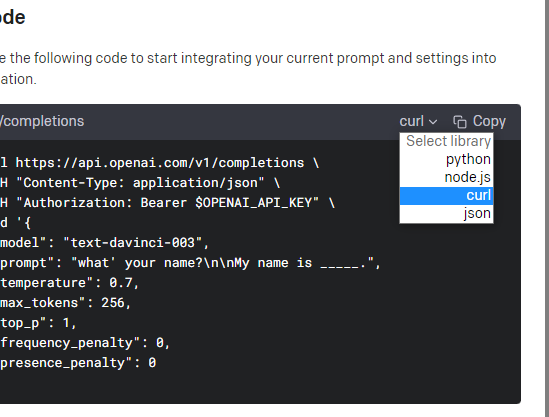
Task: Click the temperature 0.7 line
Action: pyautogui.click(x=70, y=283)
